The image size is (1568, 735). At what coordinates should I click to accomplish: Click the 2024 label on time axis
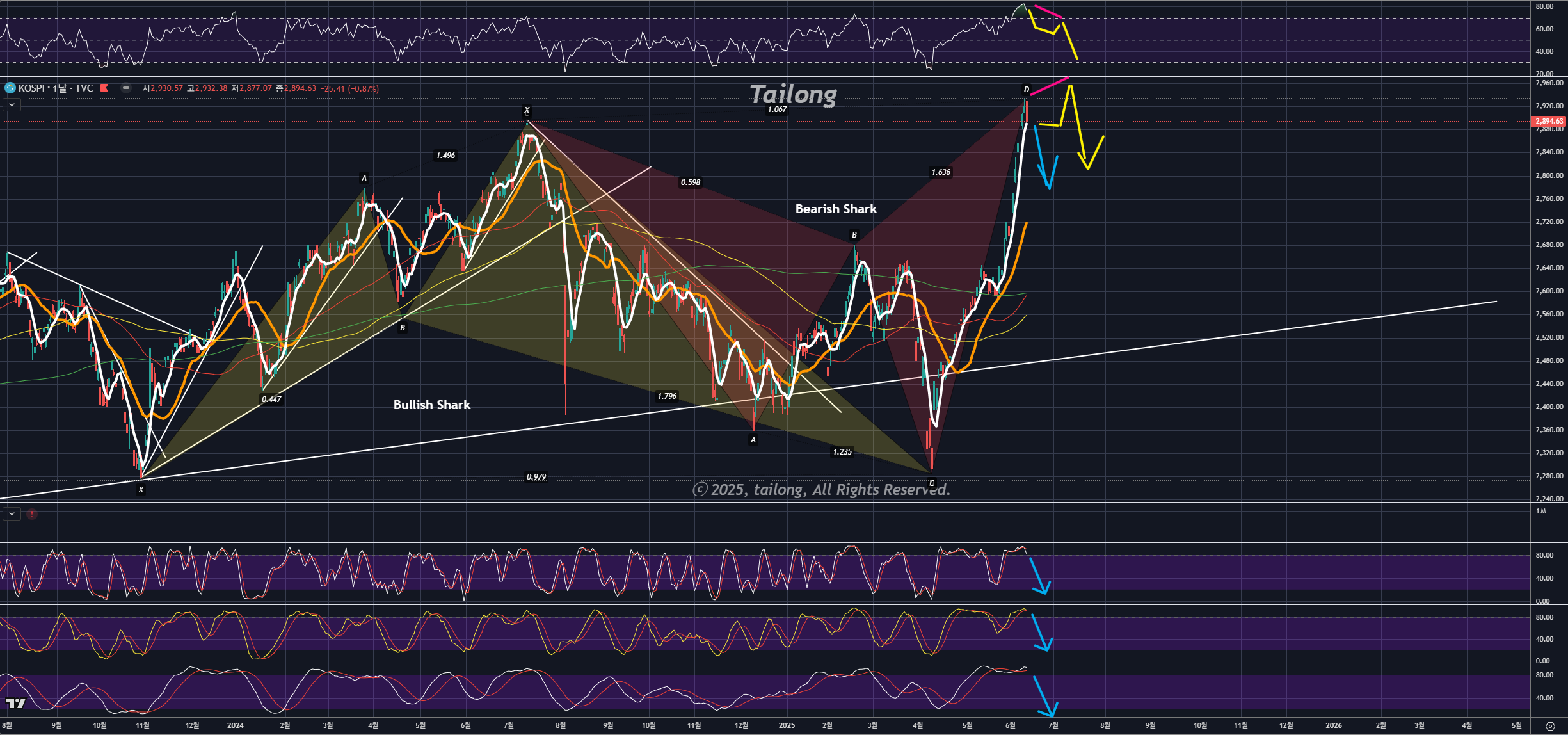[236, 725]
